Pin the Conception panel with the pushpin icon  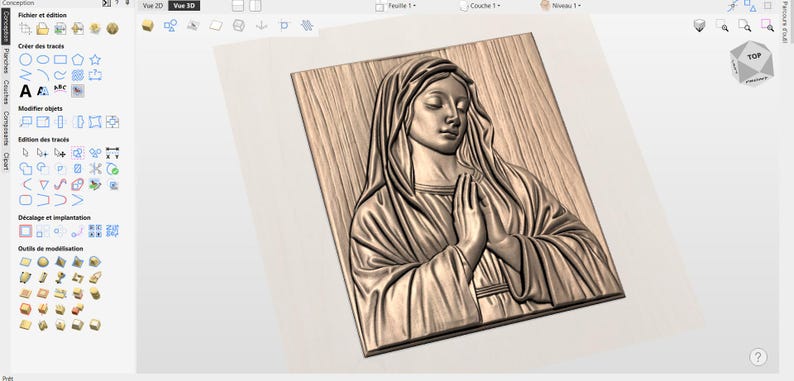(127, 3)
